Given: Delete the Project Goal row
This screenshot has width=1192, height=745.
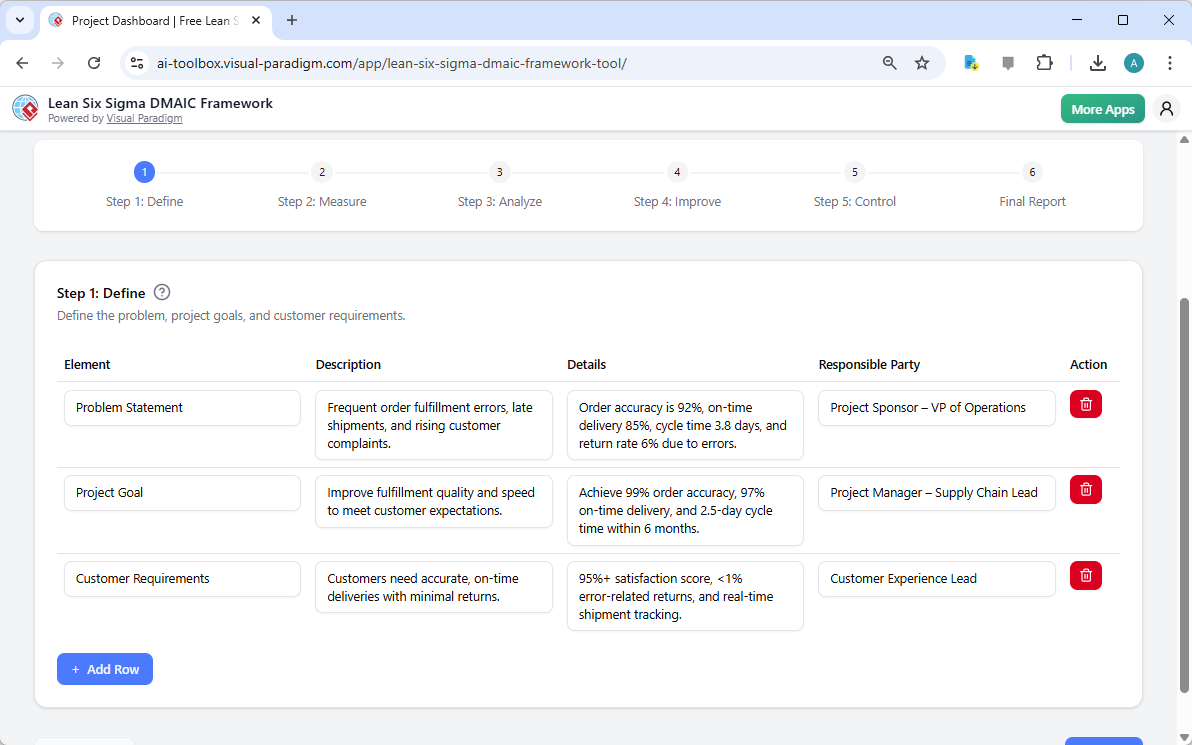Looking at the screenshot, I should [x=1085, y=489].
